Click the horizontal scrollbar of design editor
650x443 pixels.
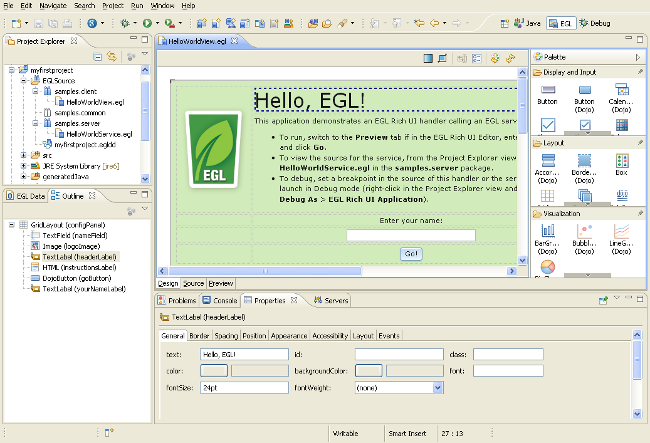(265, 271)
